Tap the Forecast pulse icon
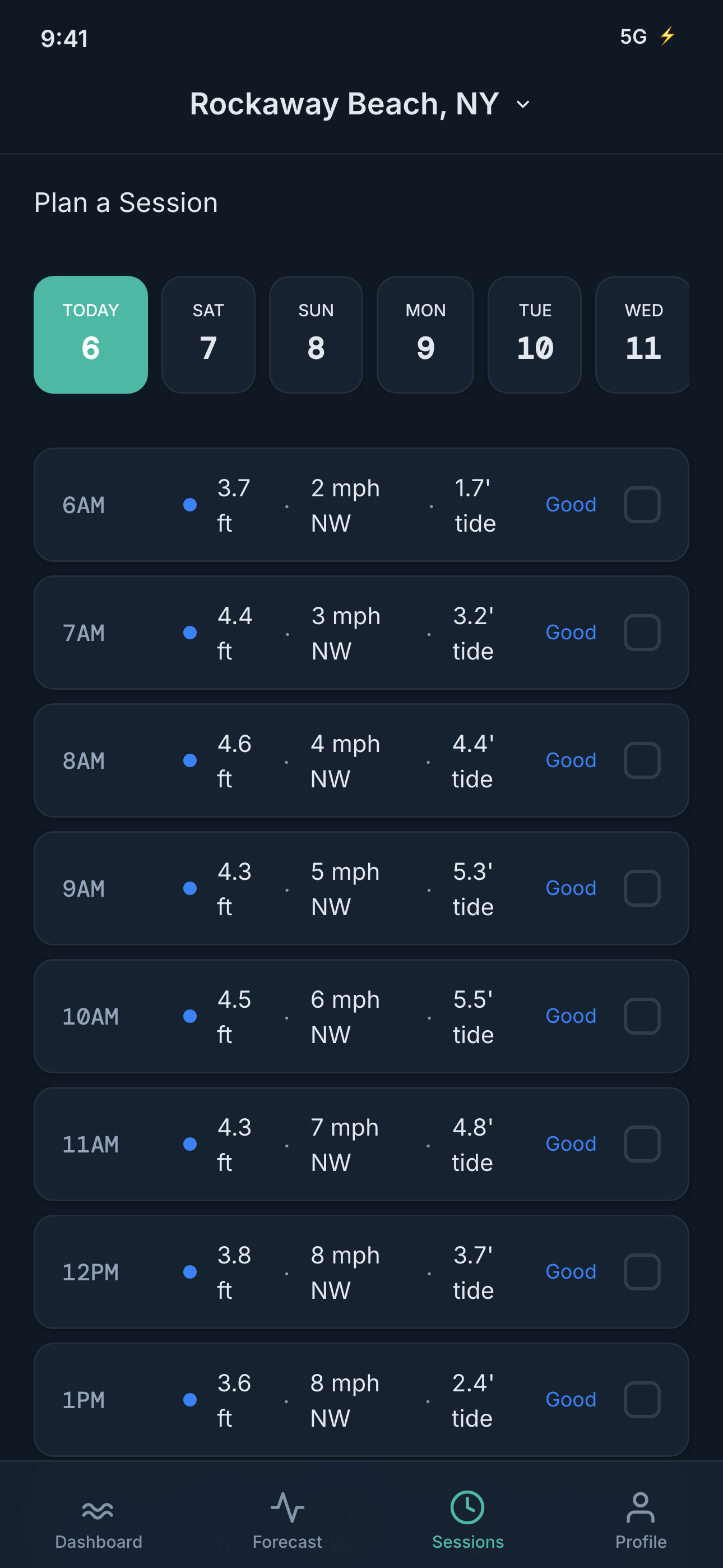Viewport: 723px width, 1568px height. click(x=288, y=1507)
